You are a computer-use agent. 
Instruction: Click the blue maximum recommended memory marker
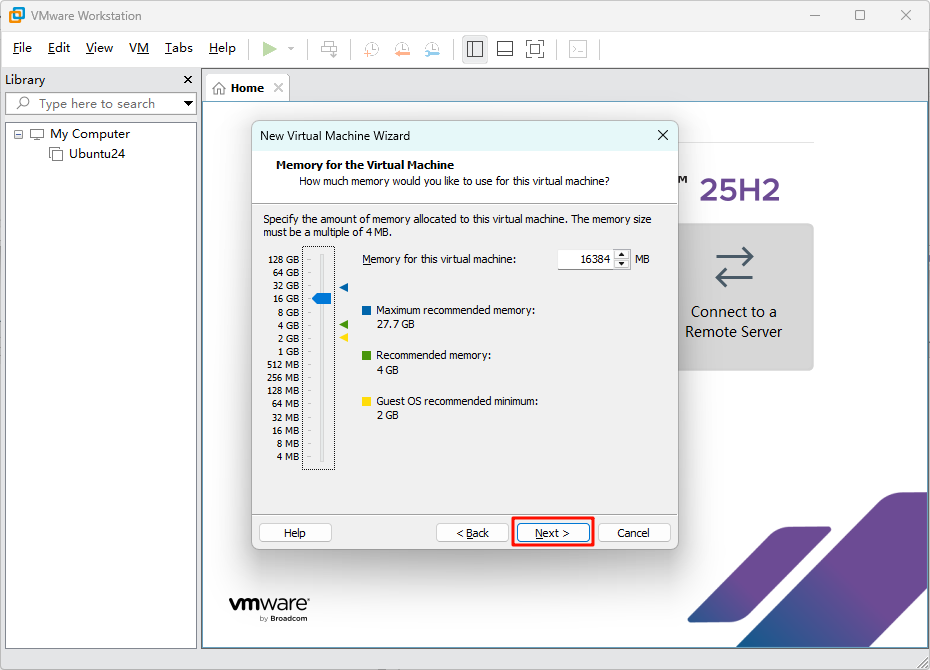[x=343, y=288]
